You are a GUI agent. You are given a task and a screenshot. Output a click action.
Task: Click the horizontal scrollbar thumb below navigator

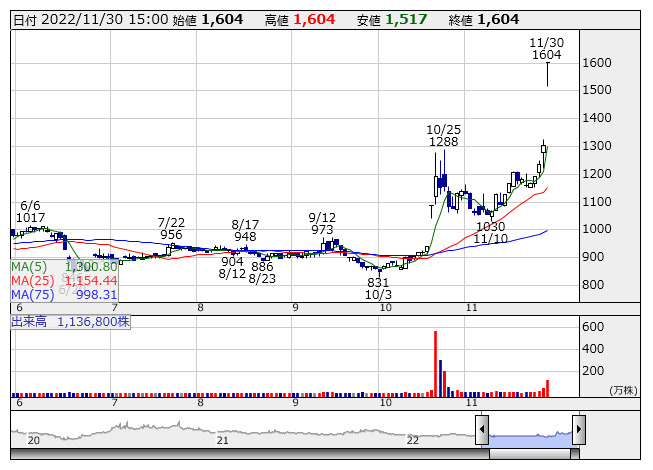530,454
